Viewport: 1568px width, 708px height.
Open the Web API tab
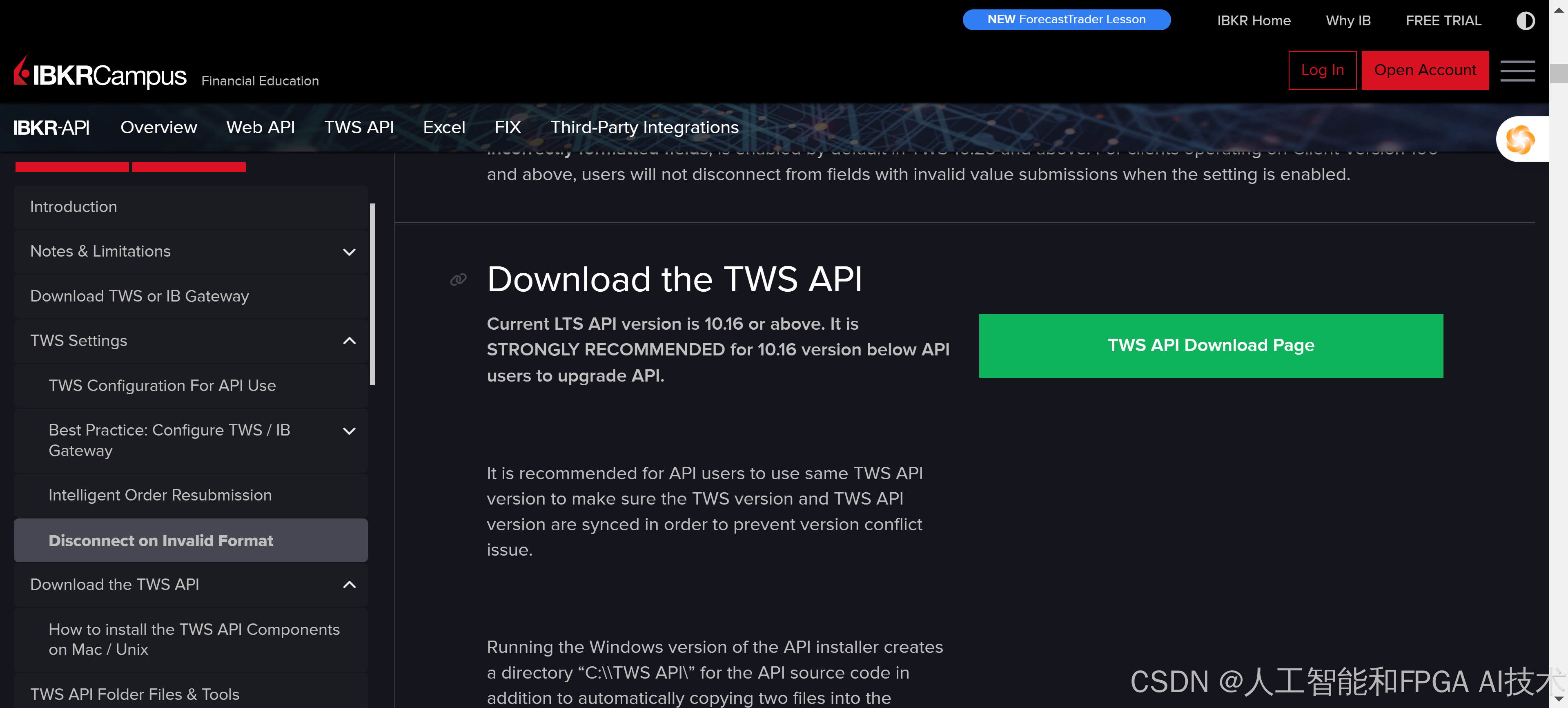[x=261, y=127]
